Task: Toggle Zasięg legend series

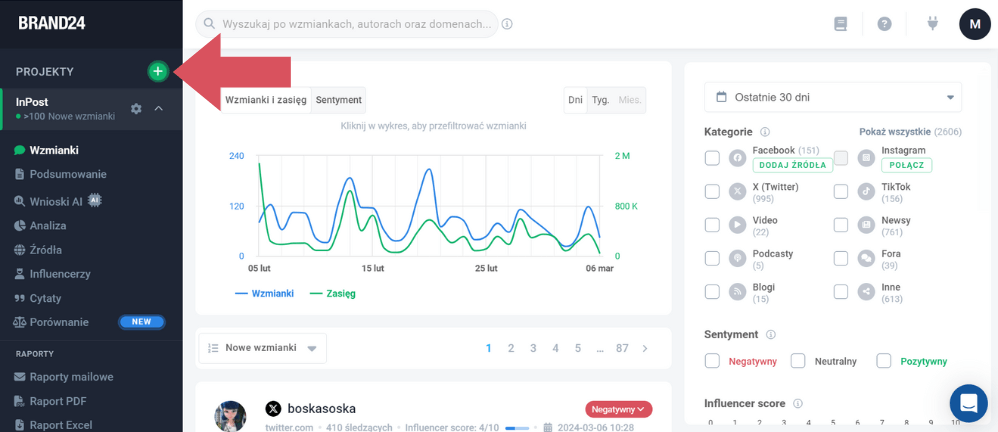Action: coord(332,294)
